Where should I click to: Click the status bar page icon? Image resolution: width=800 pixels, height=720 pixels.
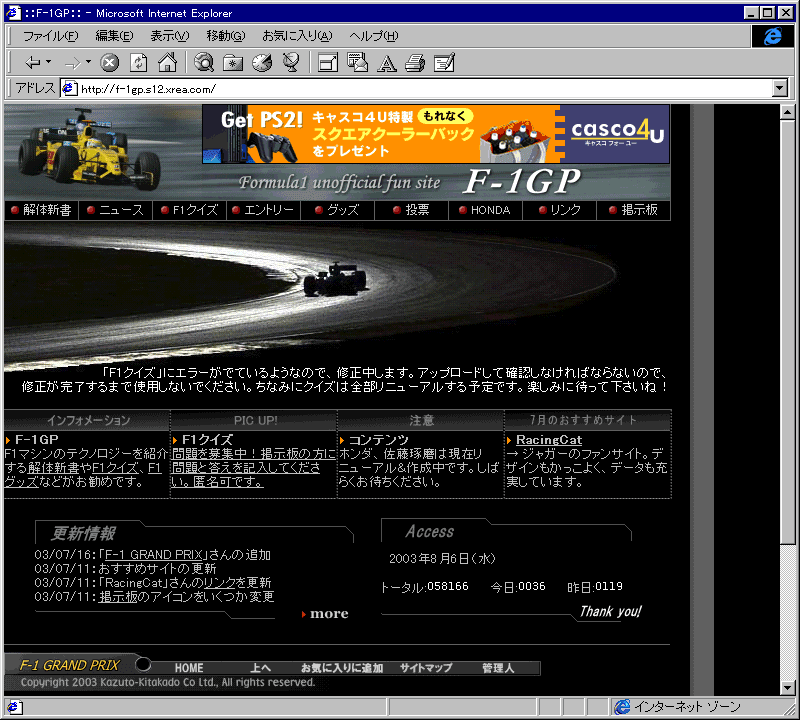point(13,707)
